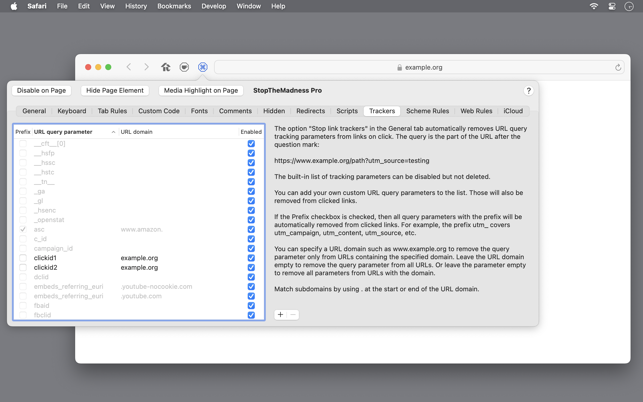Switch to the Comments tab
The width and height of the screenshot is (643, 402).
click(235, 111)
